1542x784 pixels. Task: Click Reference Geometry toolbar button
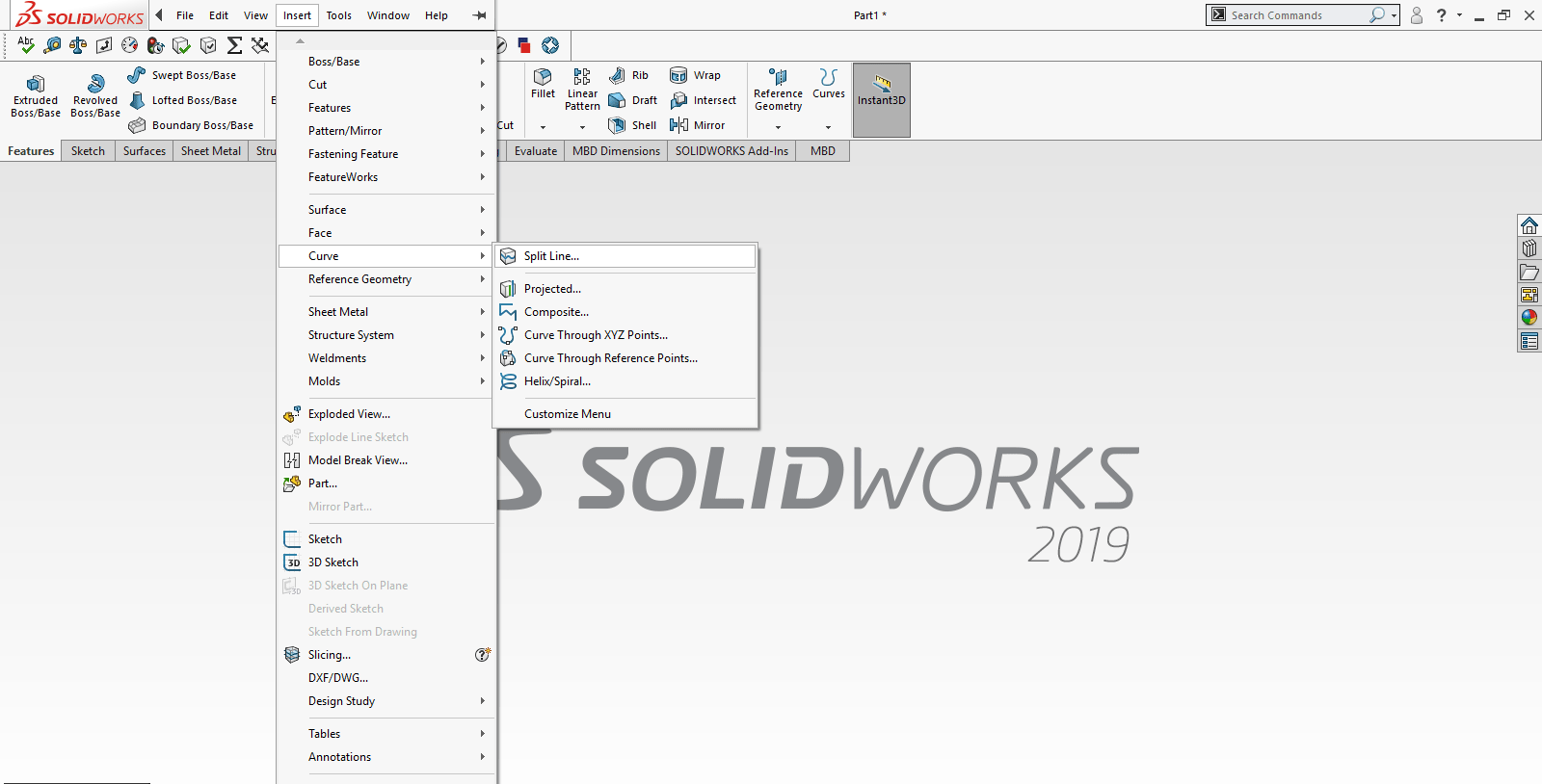pos(778,90)
